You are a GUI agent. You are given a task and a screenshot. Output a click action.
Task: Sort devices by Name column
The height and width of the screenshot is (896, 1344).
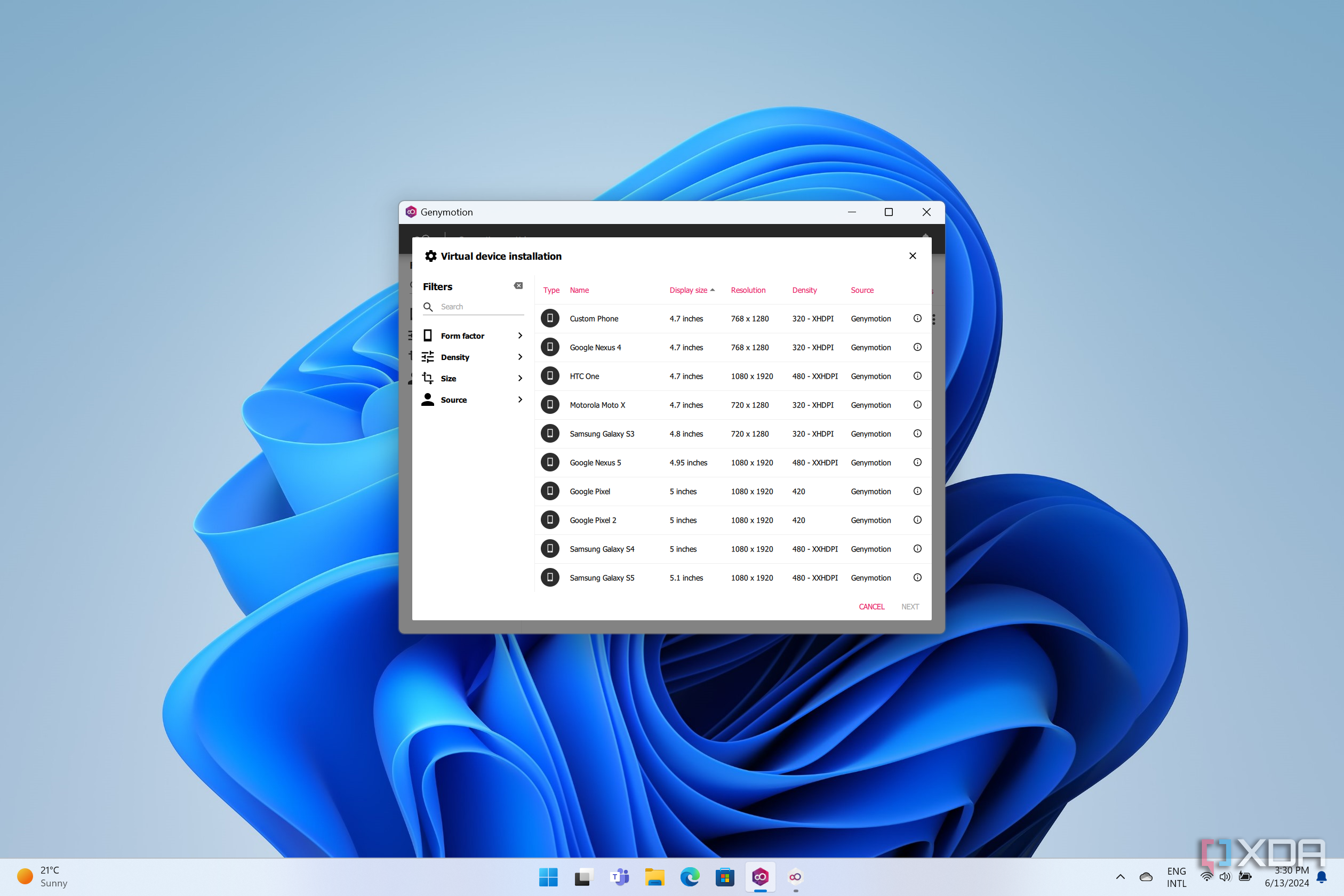click(x=579, y=290)
